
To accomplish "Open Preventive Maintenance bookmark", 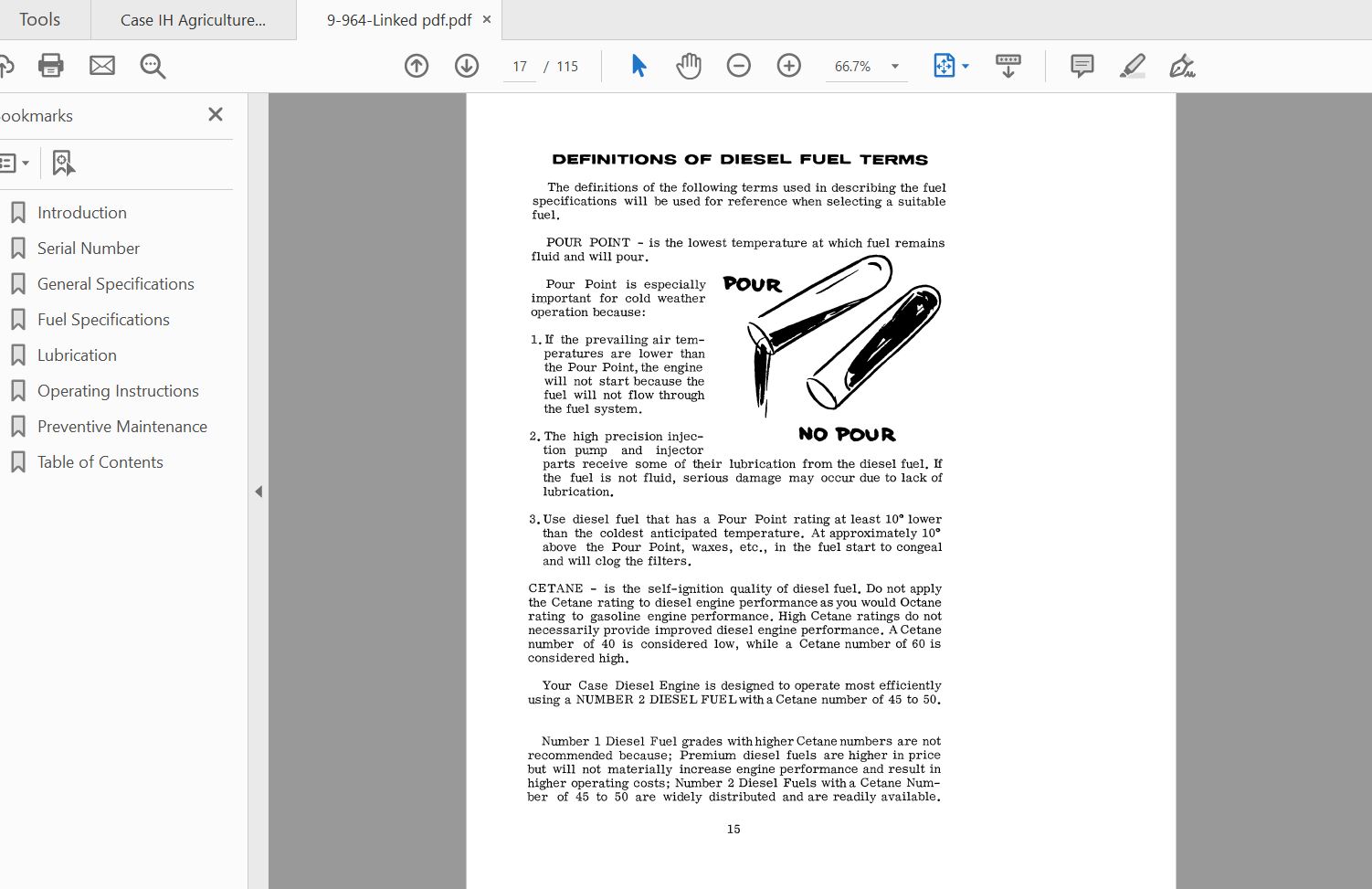I will (x=121, y=427).
